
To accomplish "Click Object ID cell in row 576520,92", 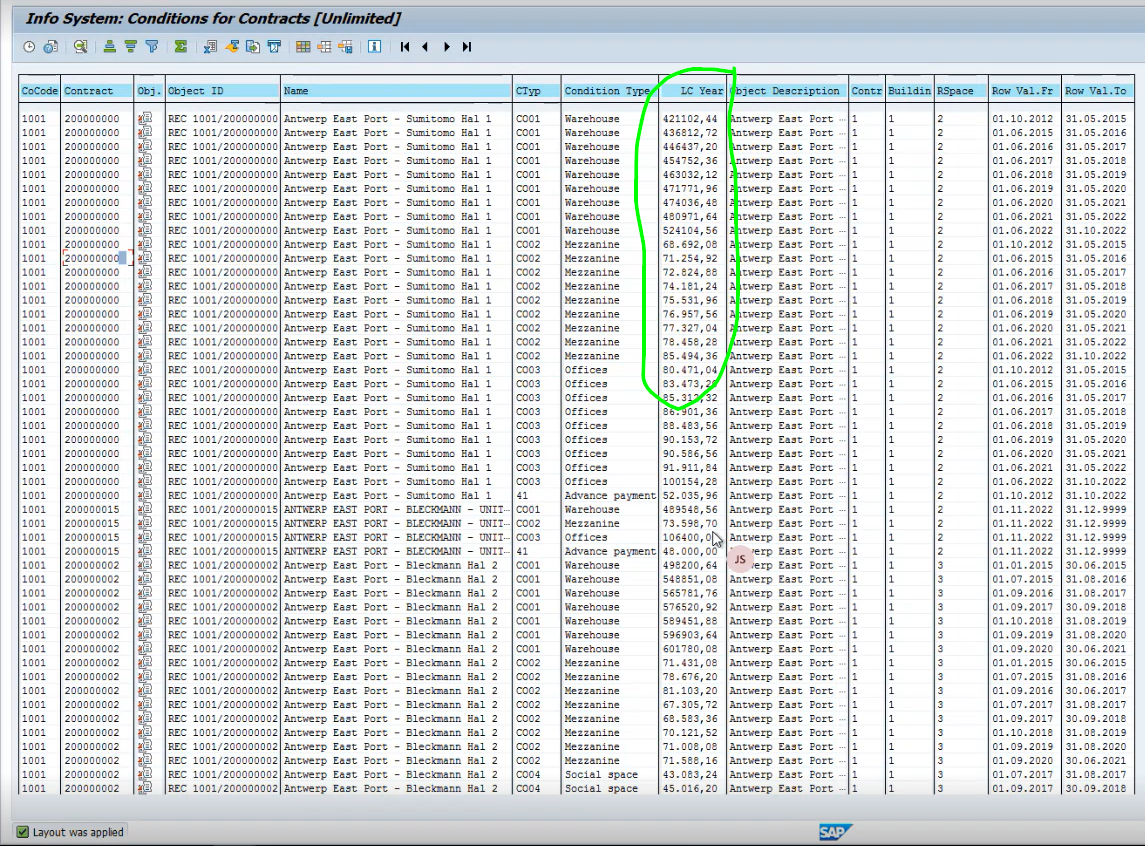I will 223,607.
